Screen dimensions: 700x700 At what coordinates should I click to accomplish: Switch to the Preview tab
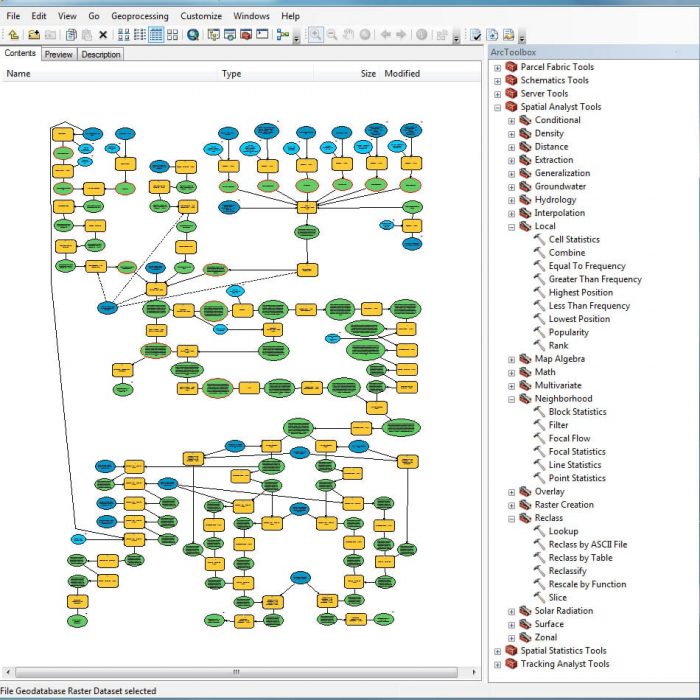(x=58, y=54)
